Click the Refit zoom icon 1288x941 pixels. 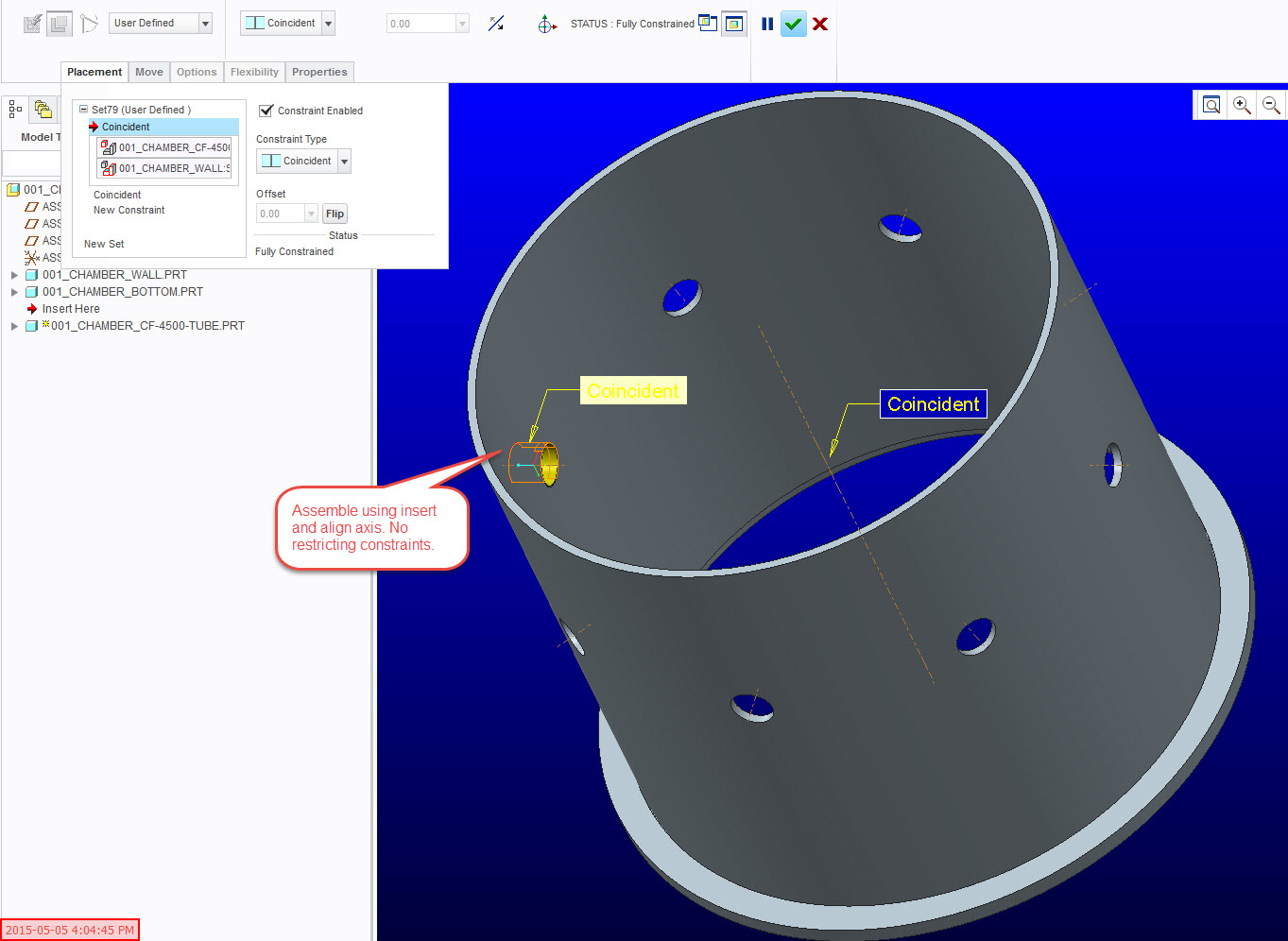1211,105
